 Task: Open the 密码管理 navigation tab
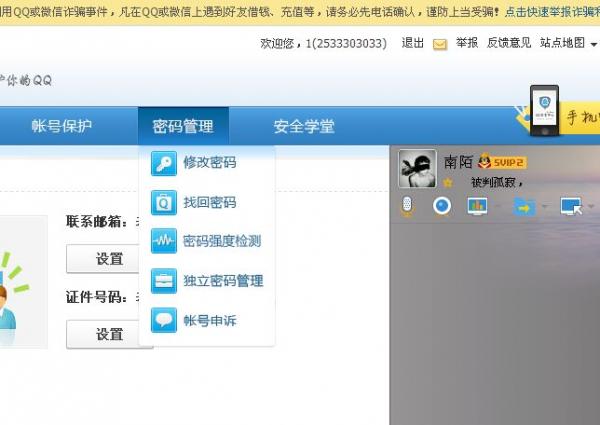click(x=183, y=126)
